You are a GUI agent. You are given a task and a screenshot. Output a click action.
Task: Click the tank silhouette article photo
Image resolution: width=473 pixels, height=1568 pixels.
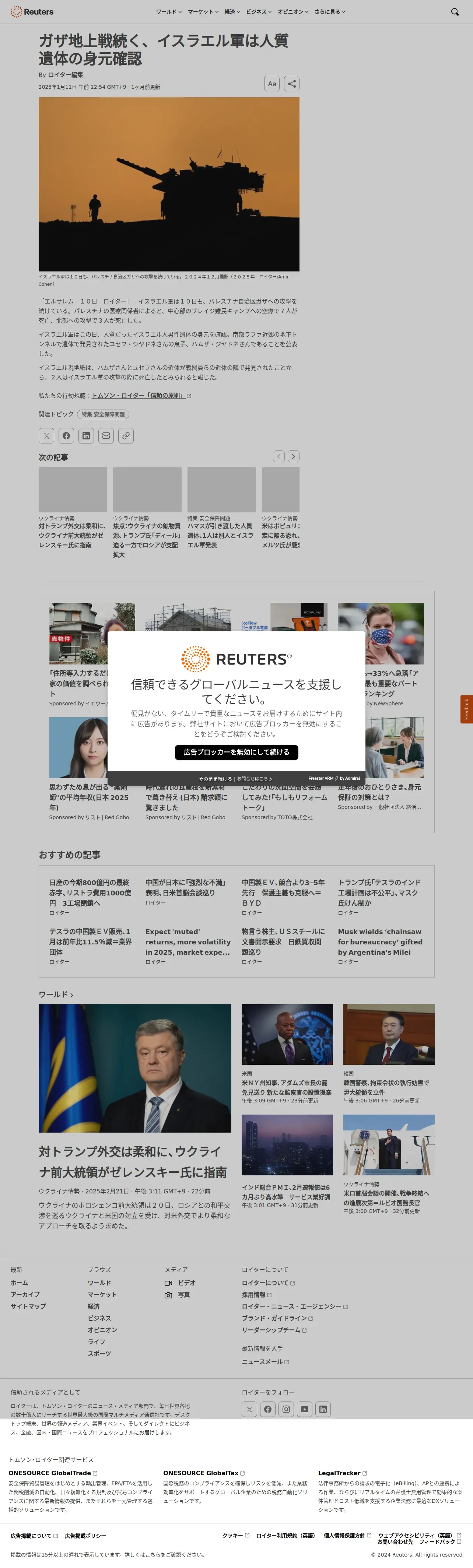pyautogui.click(x=169, y=185)
